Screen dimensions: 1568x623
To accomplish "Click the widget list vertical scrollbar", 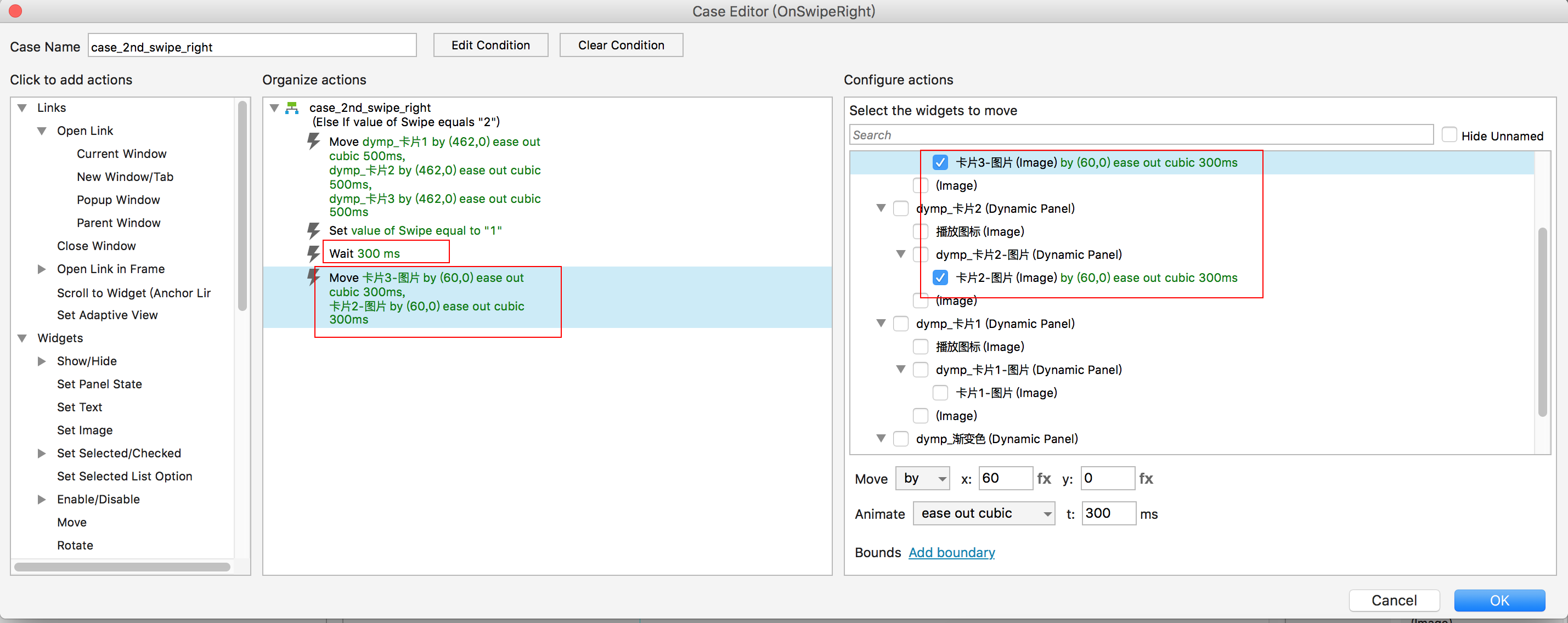I will [1542, 322].
